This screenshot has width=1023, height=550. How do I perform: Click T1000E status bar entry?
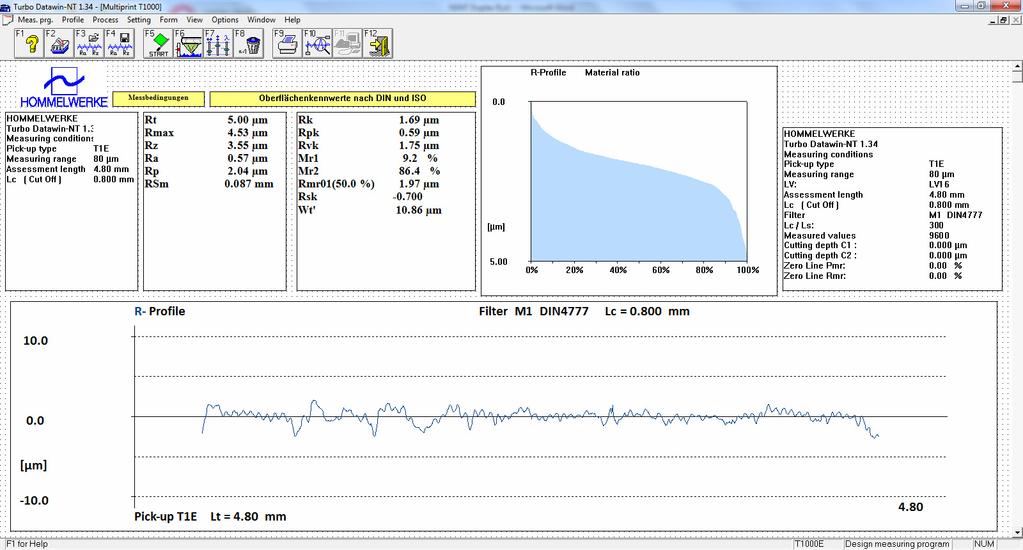809,543
